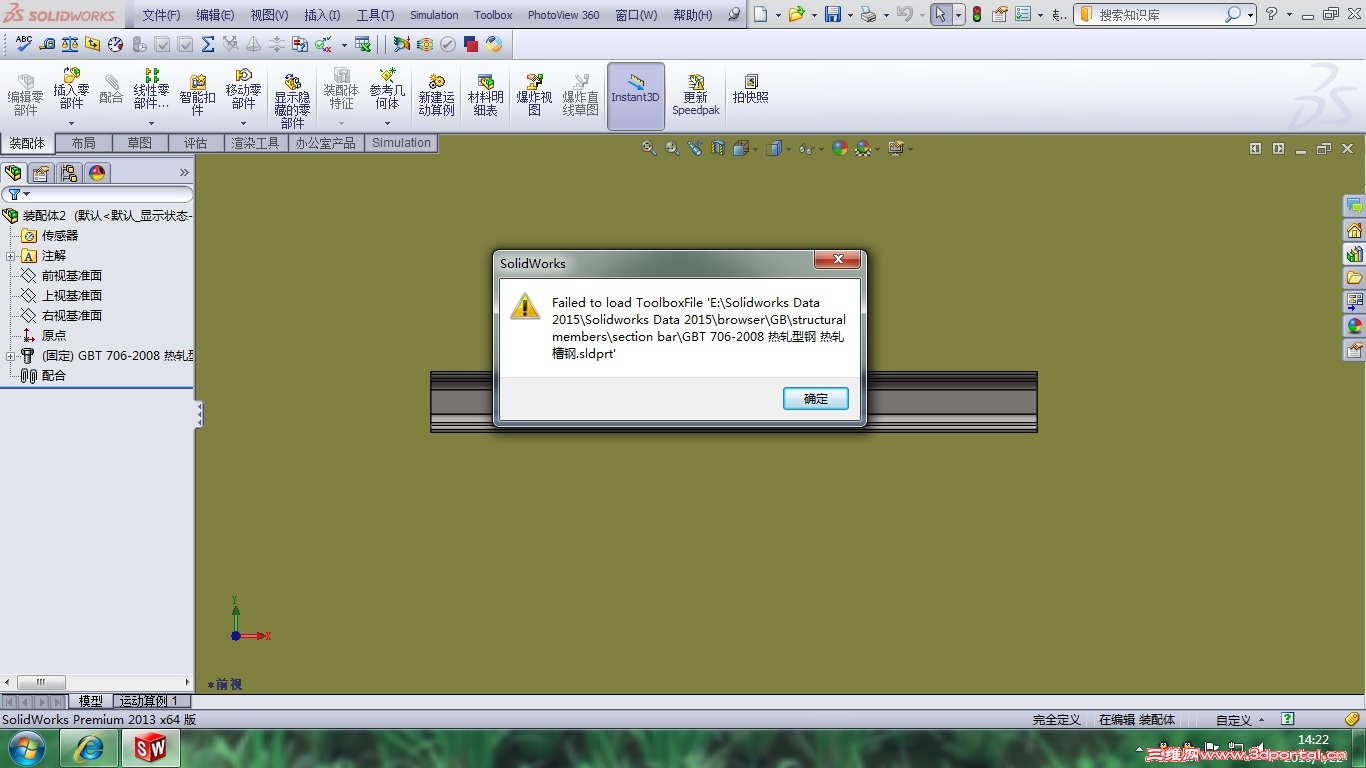This screenshot has width=1366, height=768.
Task: Click the 拍快照 tool
Action: pos(750,90)
